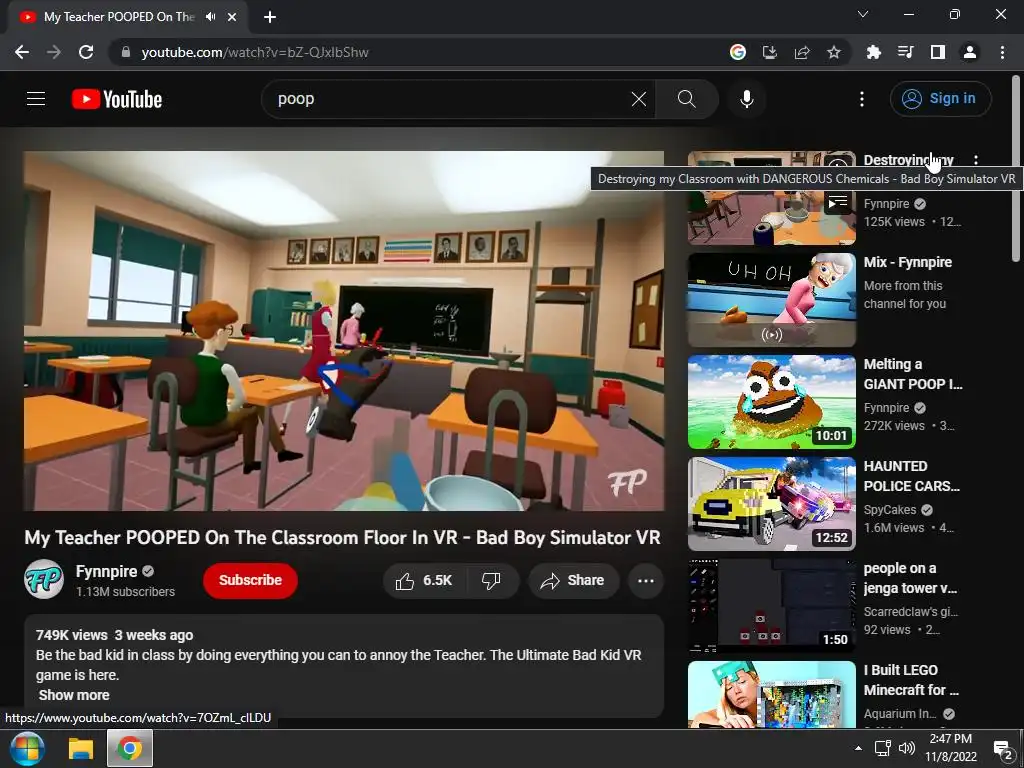Screen dimensions: 1024x768
Task: Open YouTube settings three-dot menu
Action: (x=861, y=99)
